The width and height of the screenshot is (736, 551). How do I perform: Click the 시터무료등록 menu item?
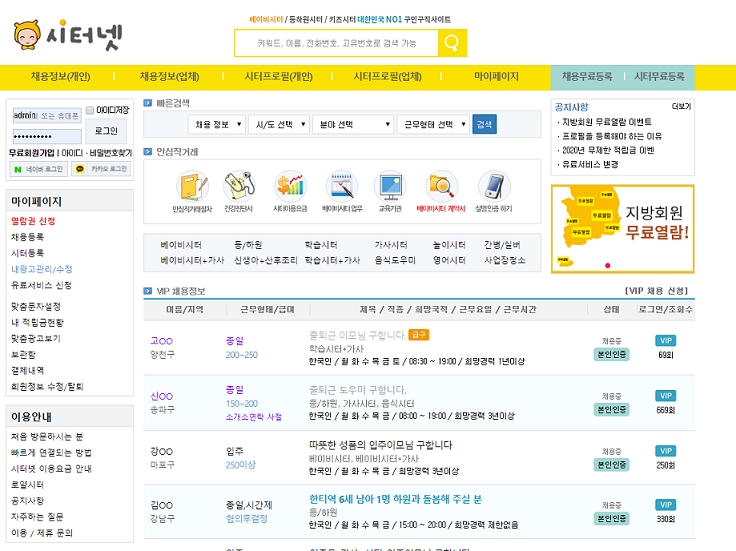tap(659, 77)
